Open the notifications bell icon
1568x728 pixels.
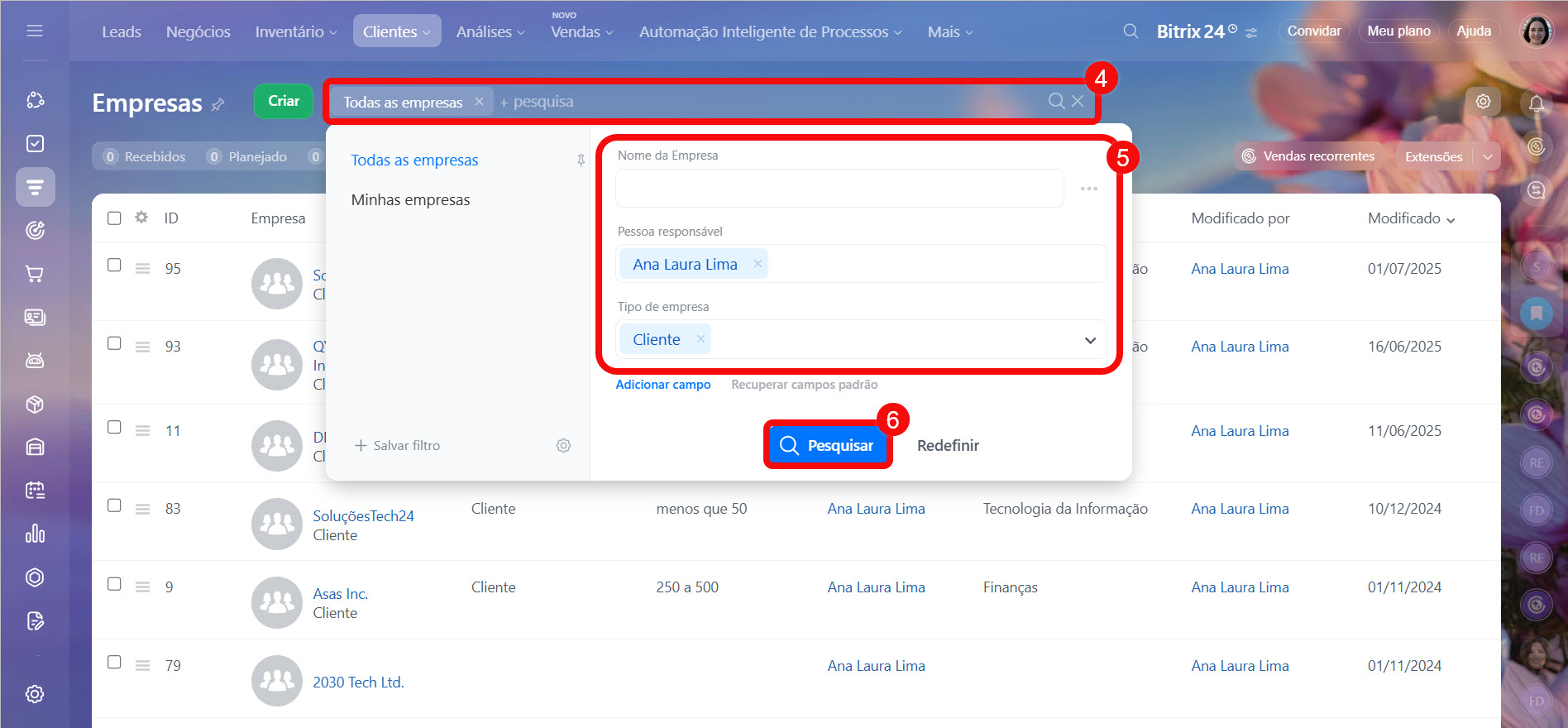point(1537,103)
